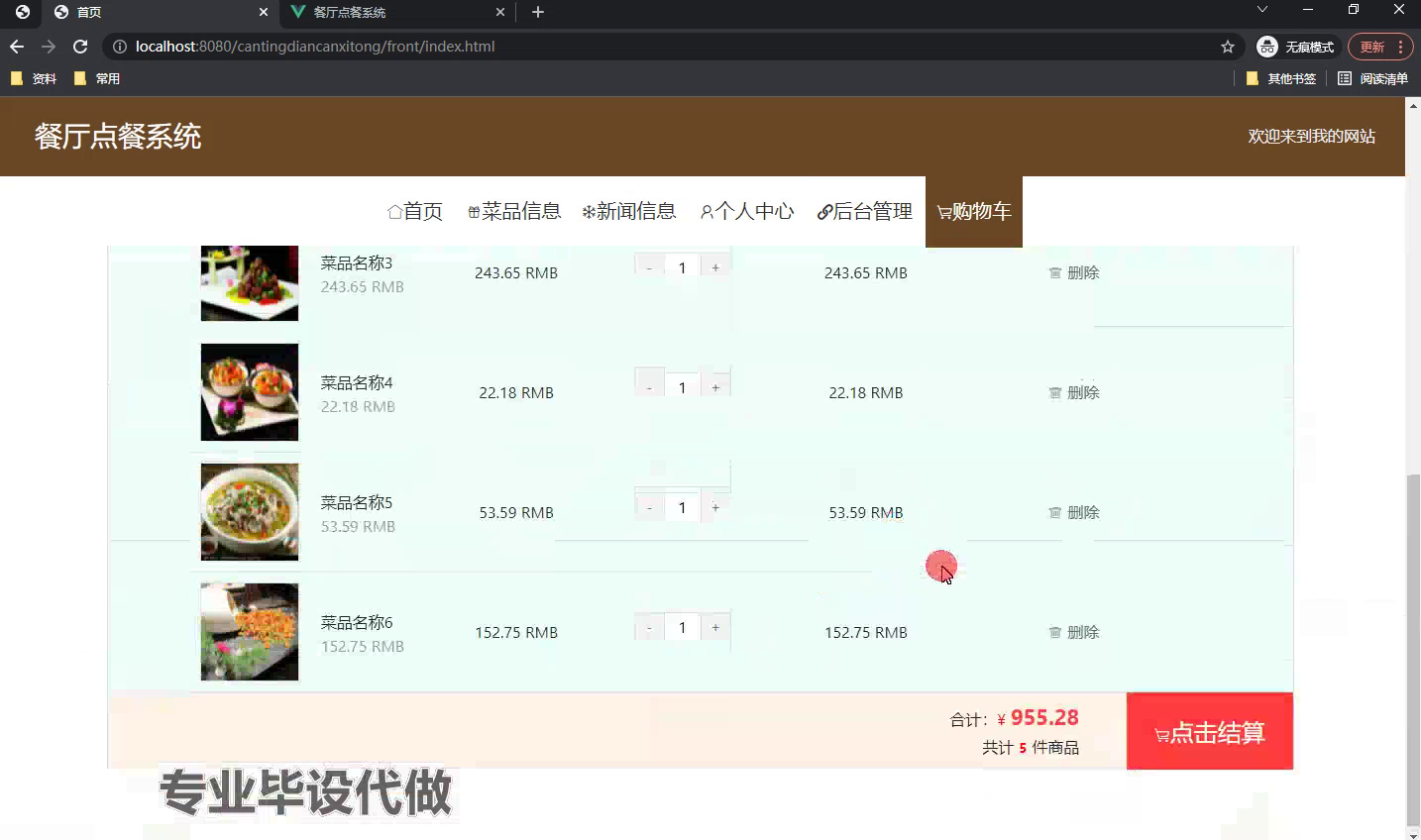Switch to the 首页 browser tab
The image size is (1421, 840).
(162, 12)
